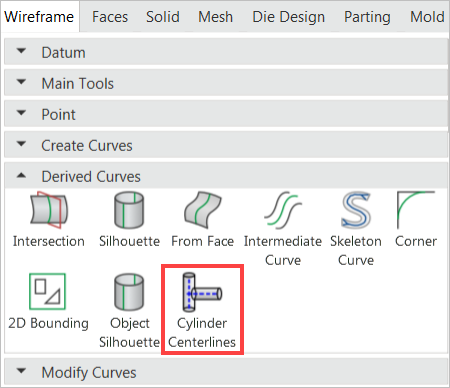
Task: Open the Solid tab
Action: click(163, 17)
